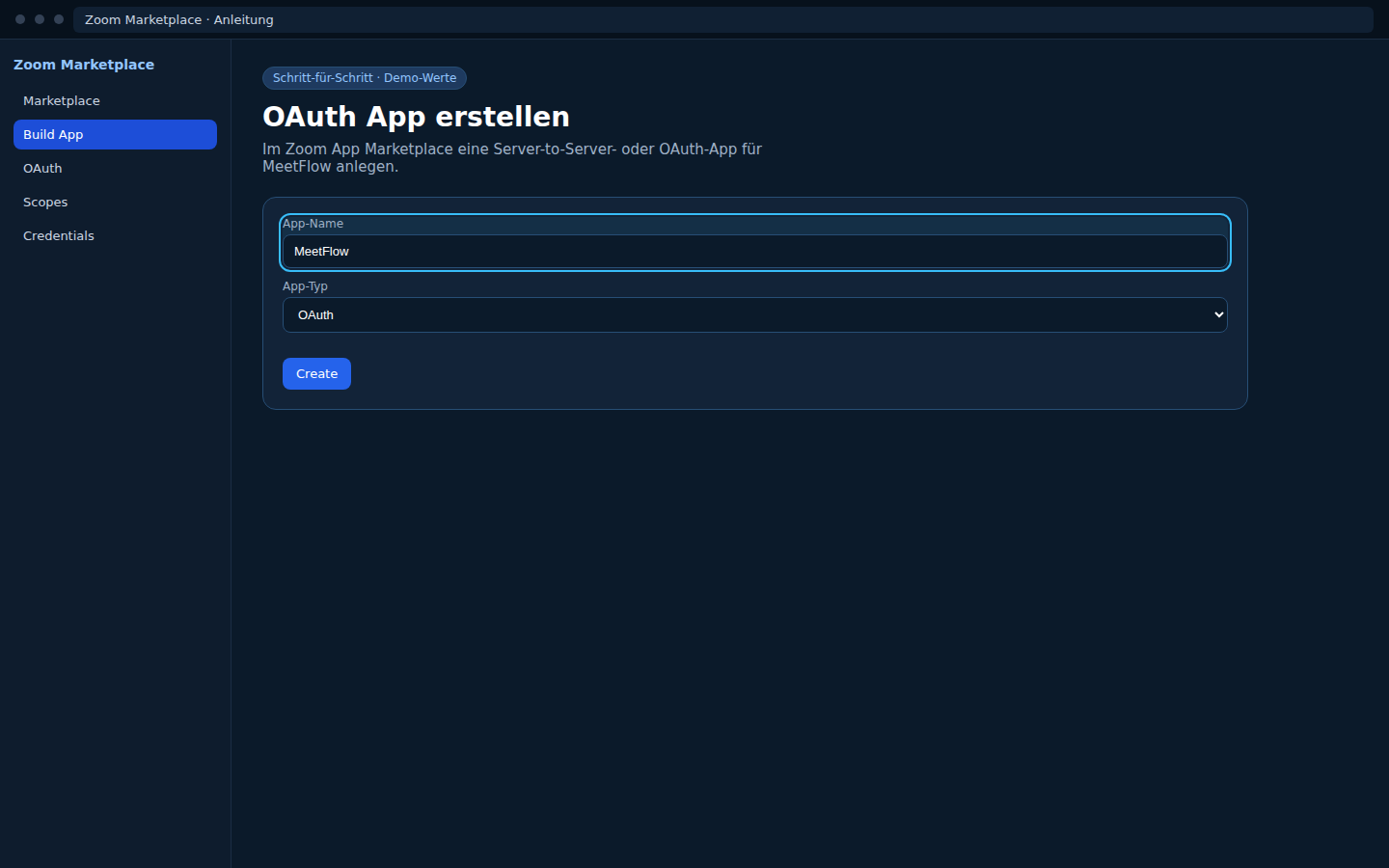
Task: Open the Credentials sidebar item
Action: 115,236
